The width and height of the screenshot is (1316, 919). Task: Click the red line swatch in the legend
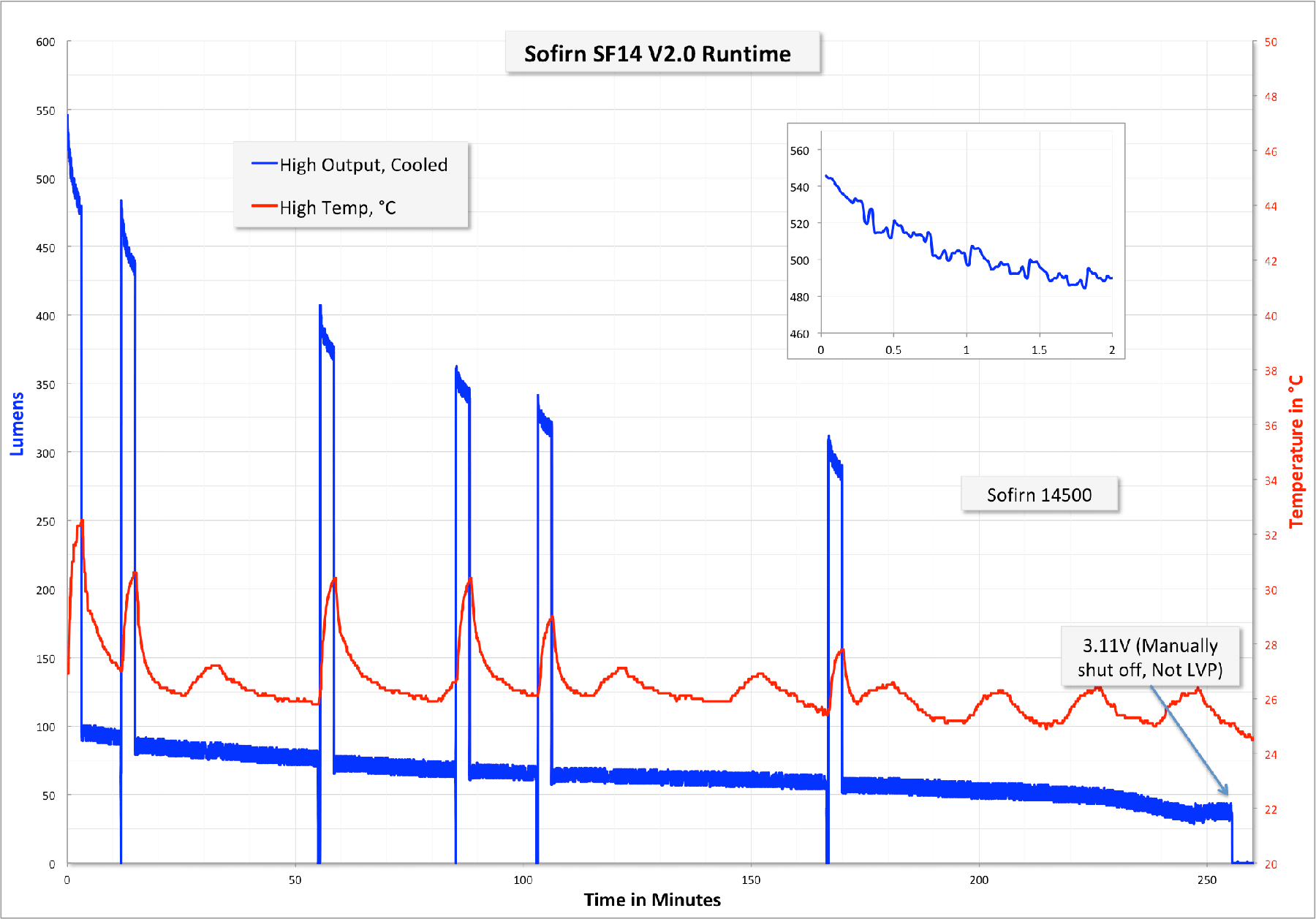[x=264, y=207]
